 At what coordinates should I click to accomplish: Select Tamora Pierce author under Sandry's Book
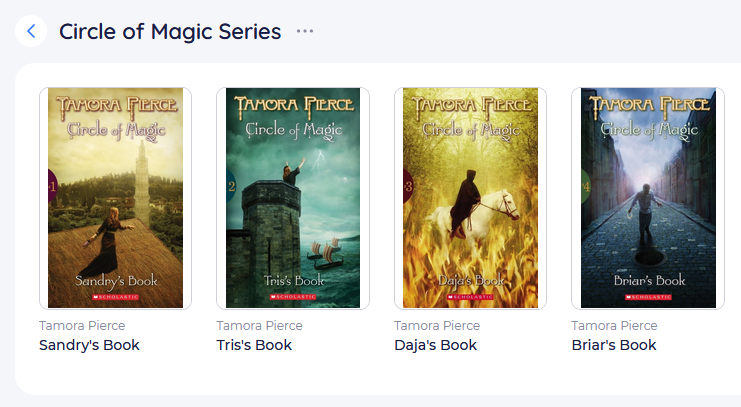(82, 326)
